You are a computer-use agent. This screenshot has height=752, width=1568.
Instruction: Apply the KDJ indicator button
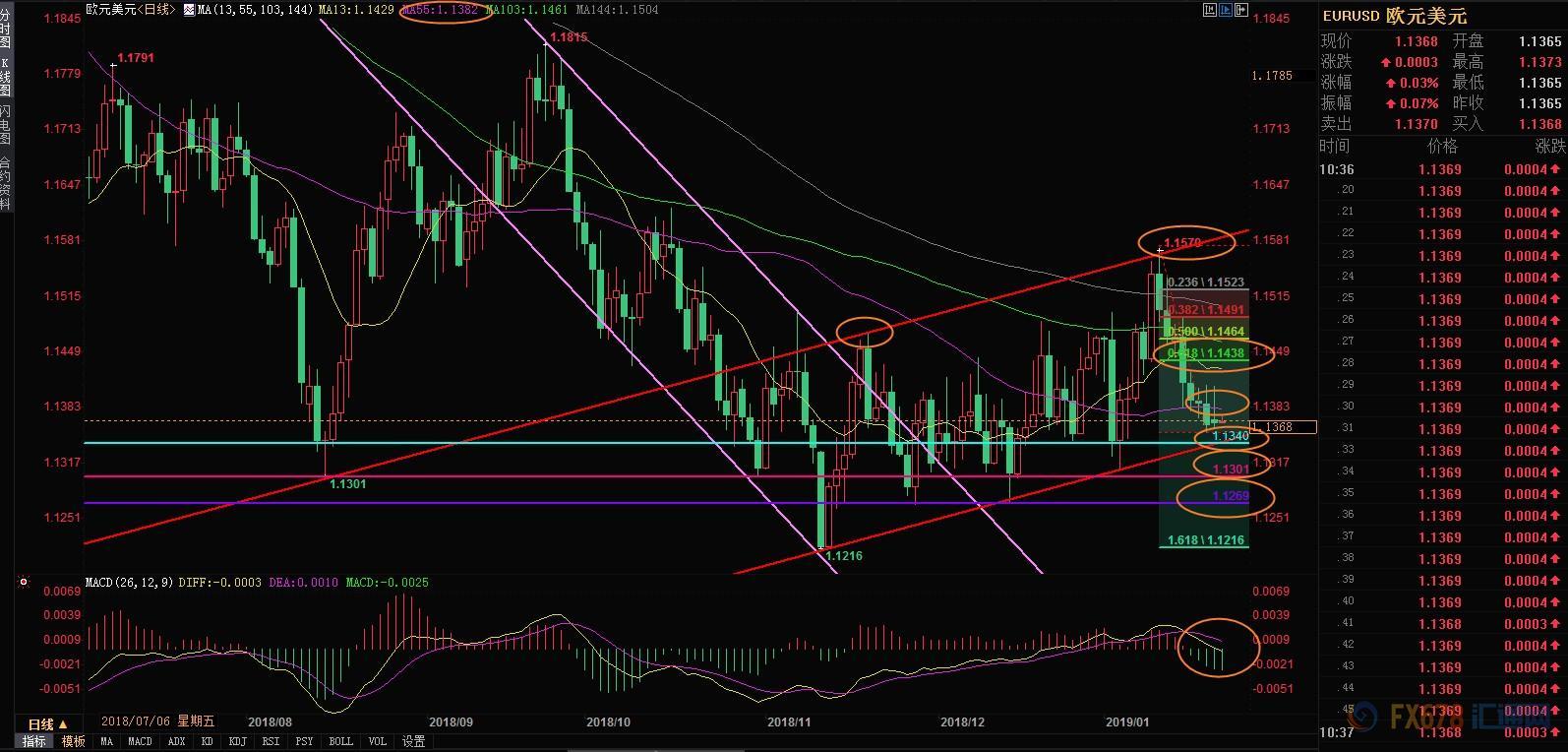(237, 741)
